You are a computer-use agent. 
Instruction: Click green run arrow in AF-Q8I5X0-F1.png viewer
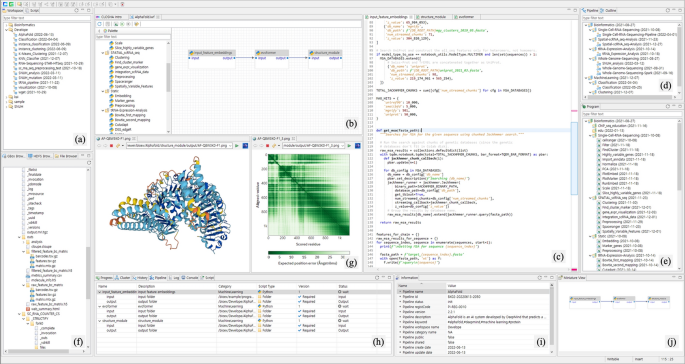pos(237,146)
